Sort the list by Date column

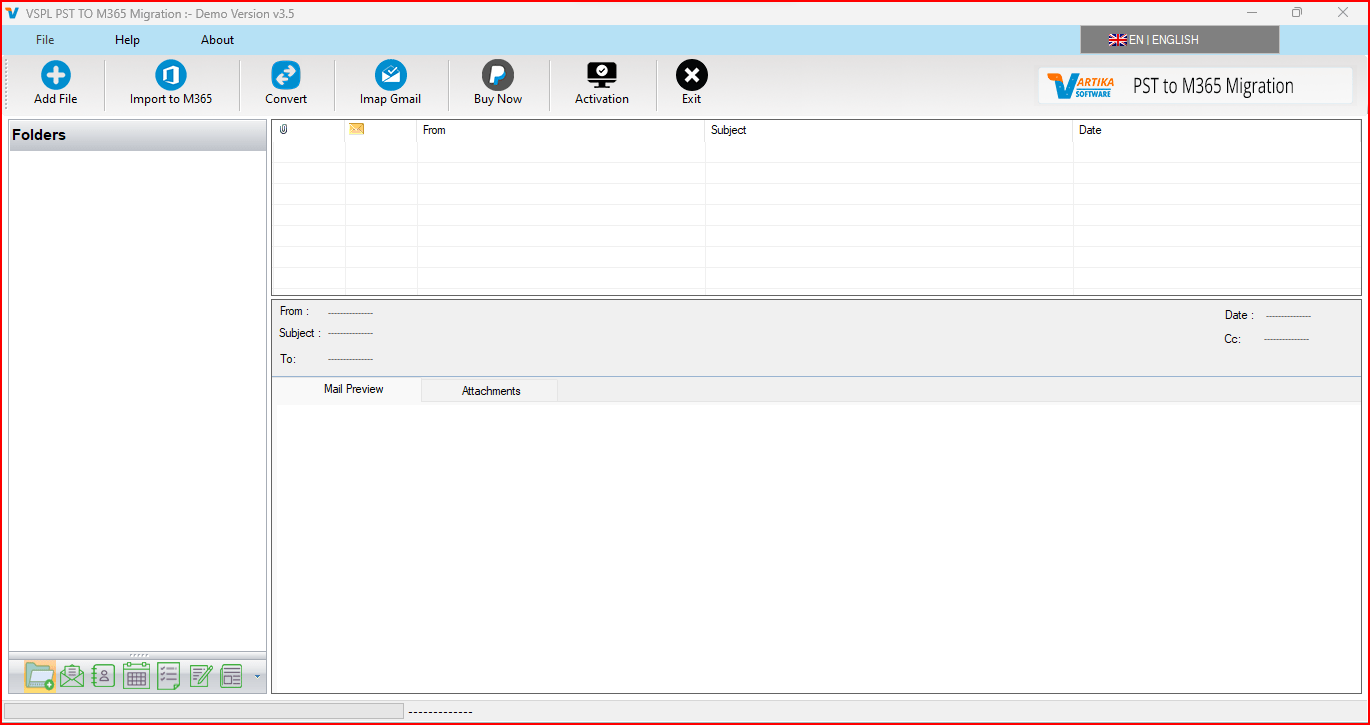tap(1090, 130)
